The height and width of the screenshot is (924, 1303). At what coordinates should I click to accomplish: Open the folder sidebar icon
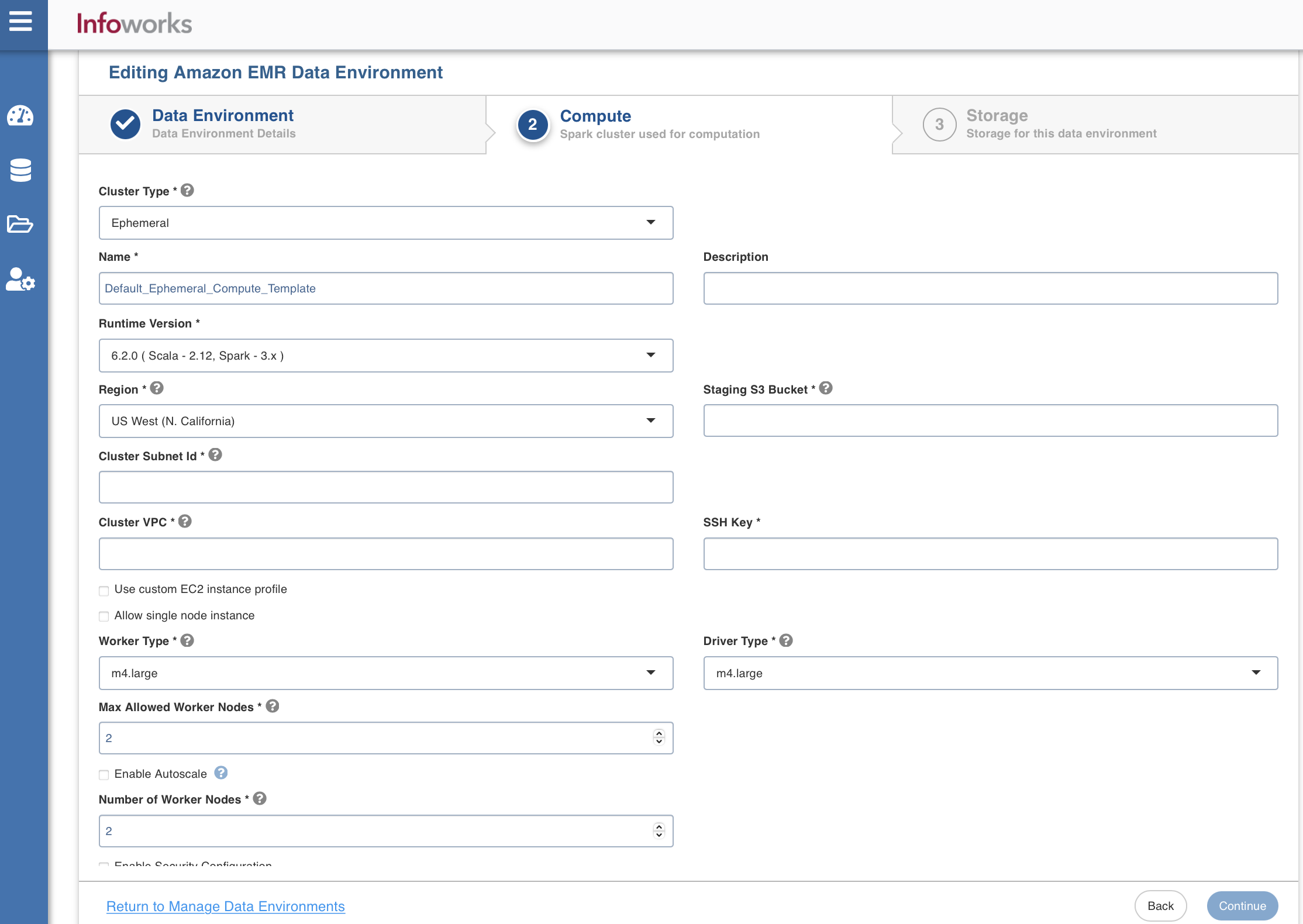pyautogui.click(x=20, y=224)
